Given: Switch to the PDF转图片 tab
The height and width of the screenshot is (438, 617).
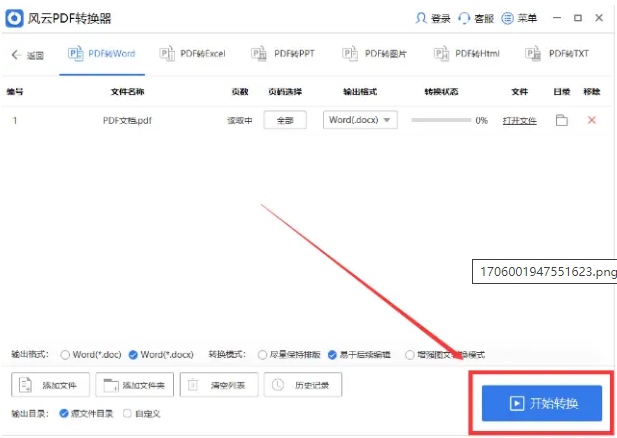Looking at the screenshot, I should (x=374, y=54).
